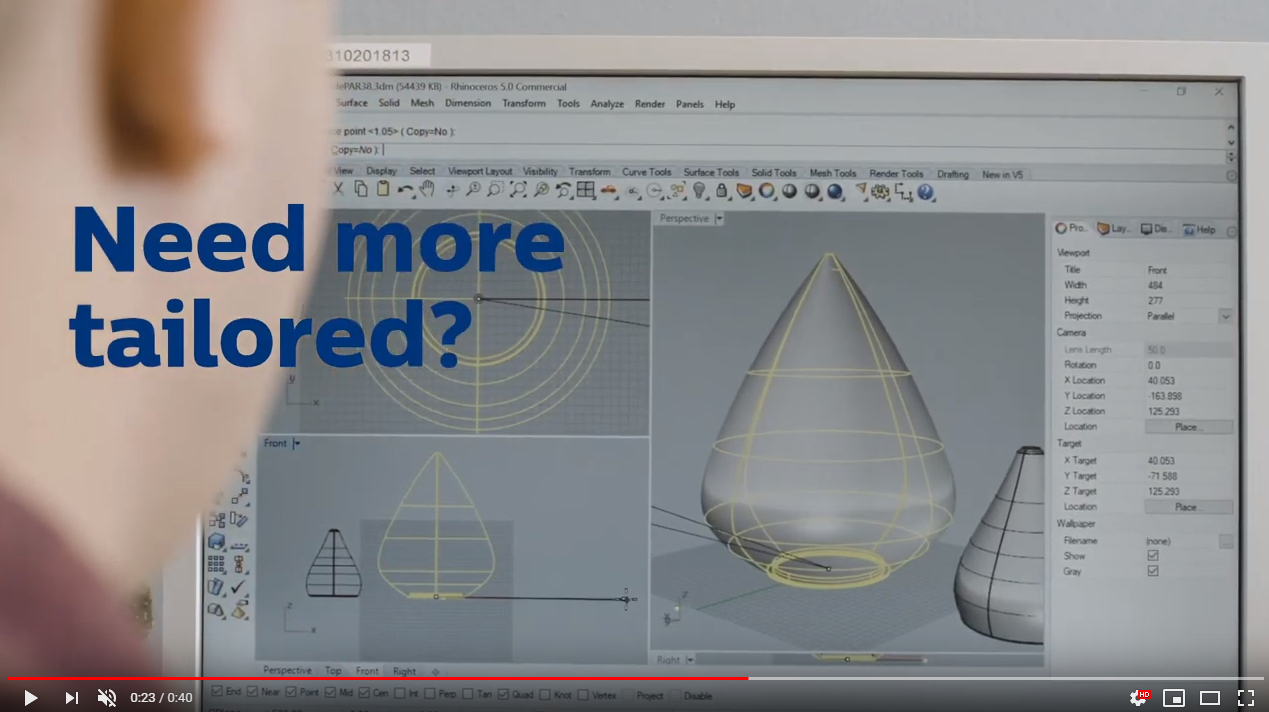Open the Projection Parallel dropdown
Viewport: 1269px width, 712px height.
click(x=1227, y=316)
